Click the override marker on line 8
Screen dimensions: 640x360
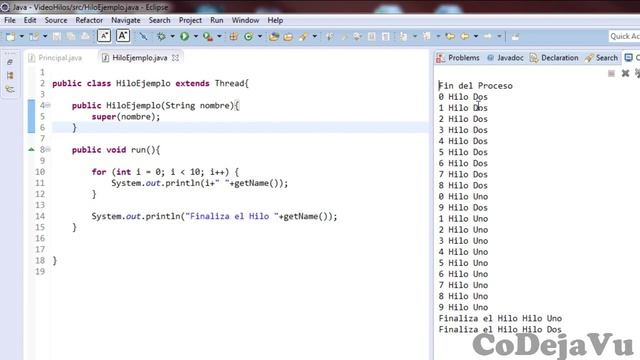coord(31,149)
